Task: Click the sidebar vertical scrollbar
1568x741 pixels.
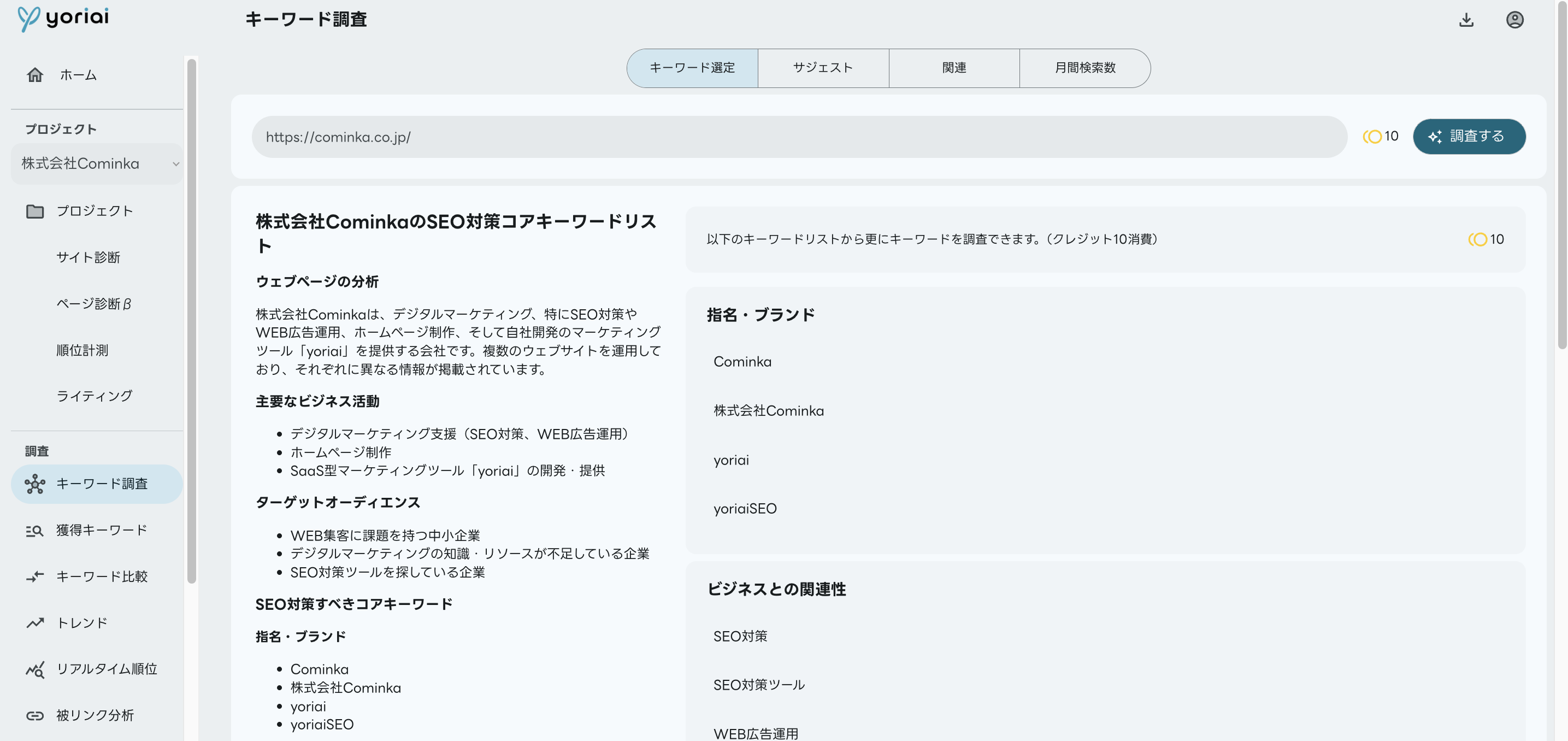Action: pos(192,321)
